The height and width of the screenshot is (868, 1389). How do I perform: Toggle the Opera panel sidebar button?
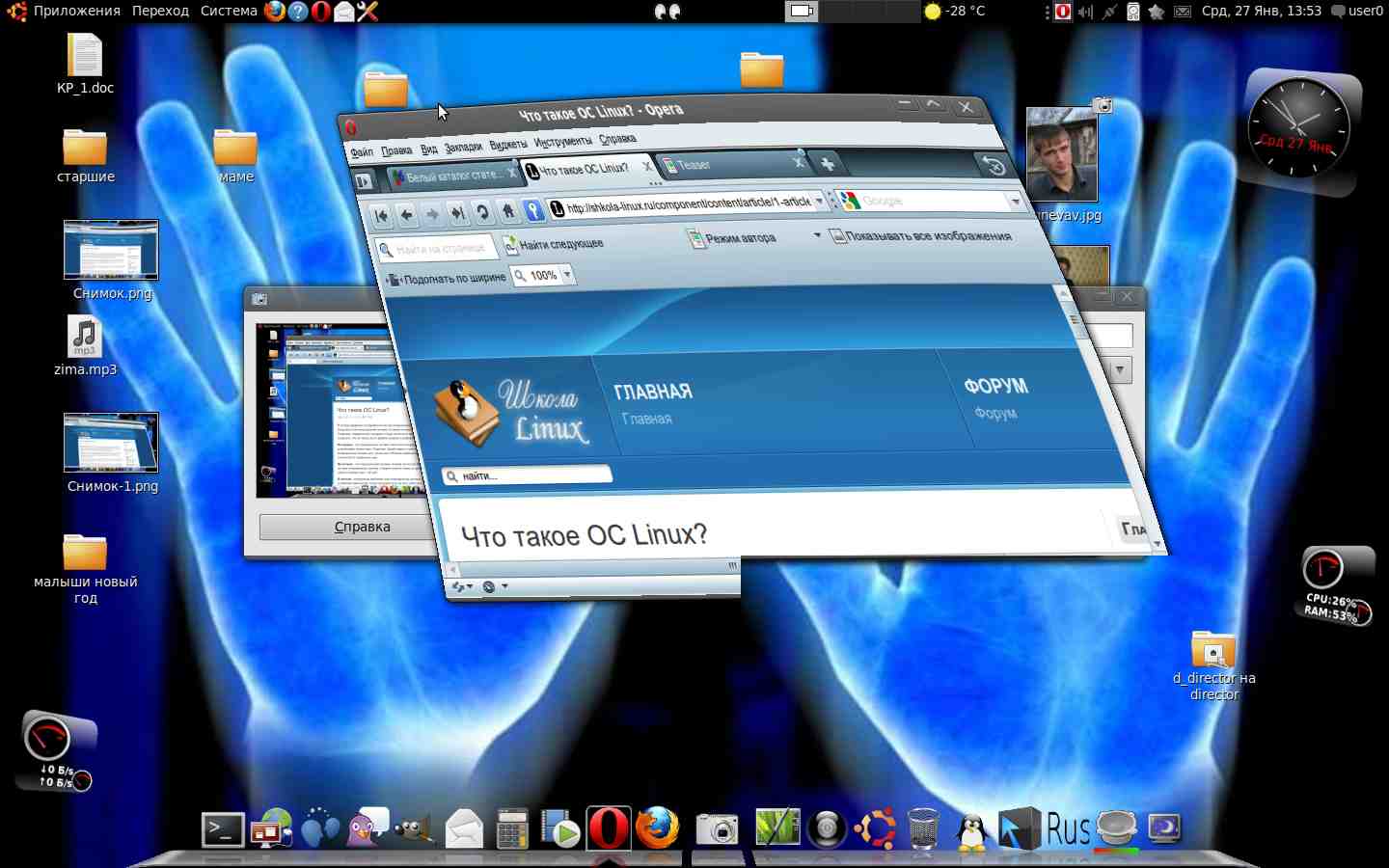click(x=364, y=180)
